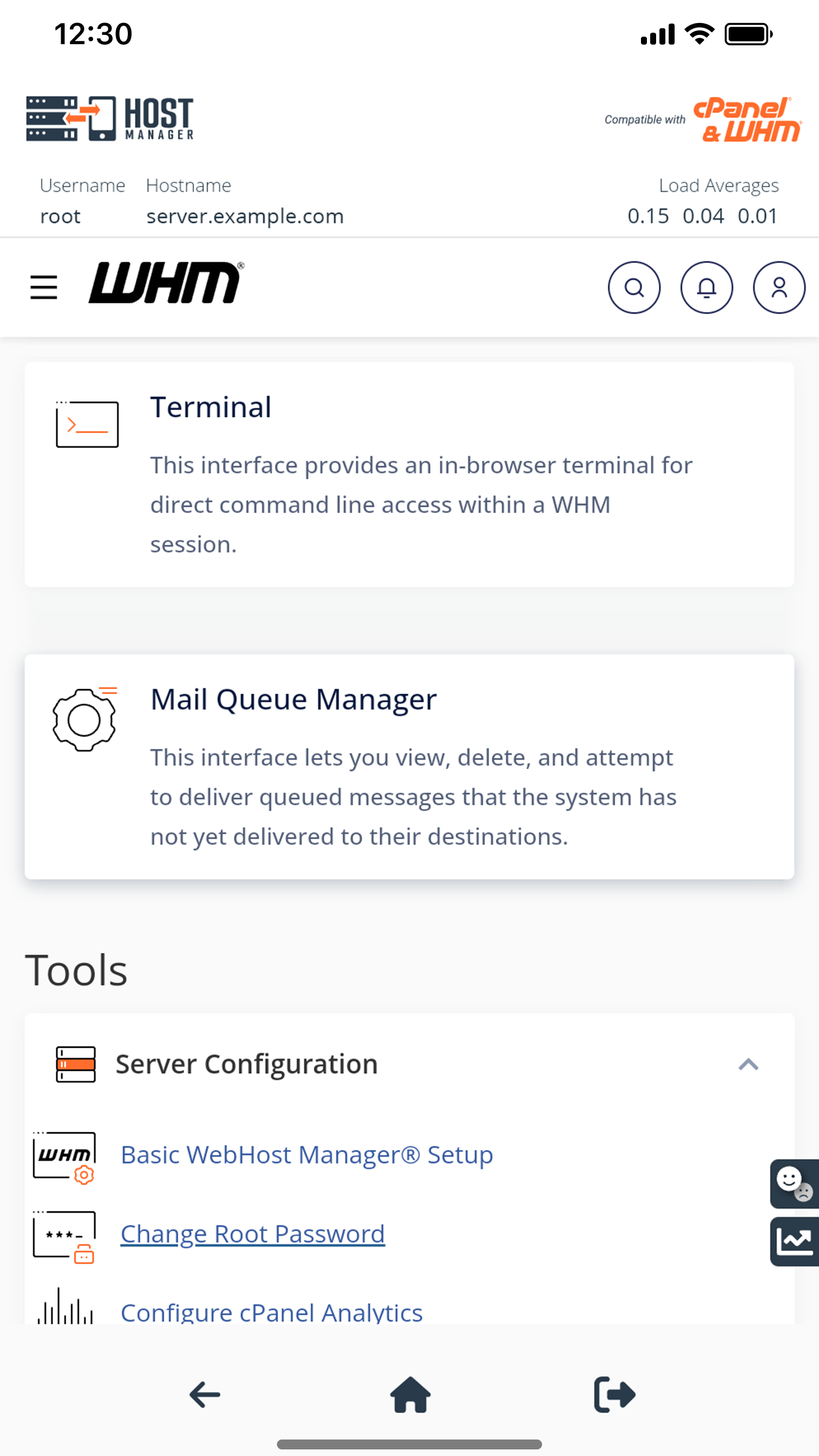The height and width of the screenshot is (1456, 819).
Task: Click the Load Averages label
Action: pos(719,186)
